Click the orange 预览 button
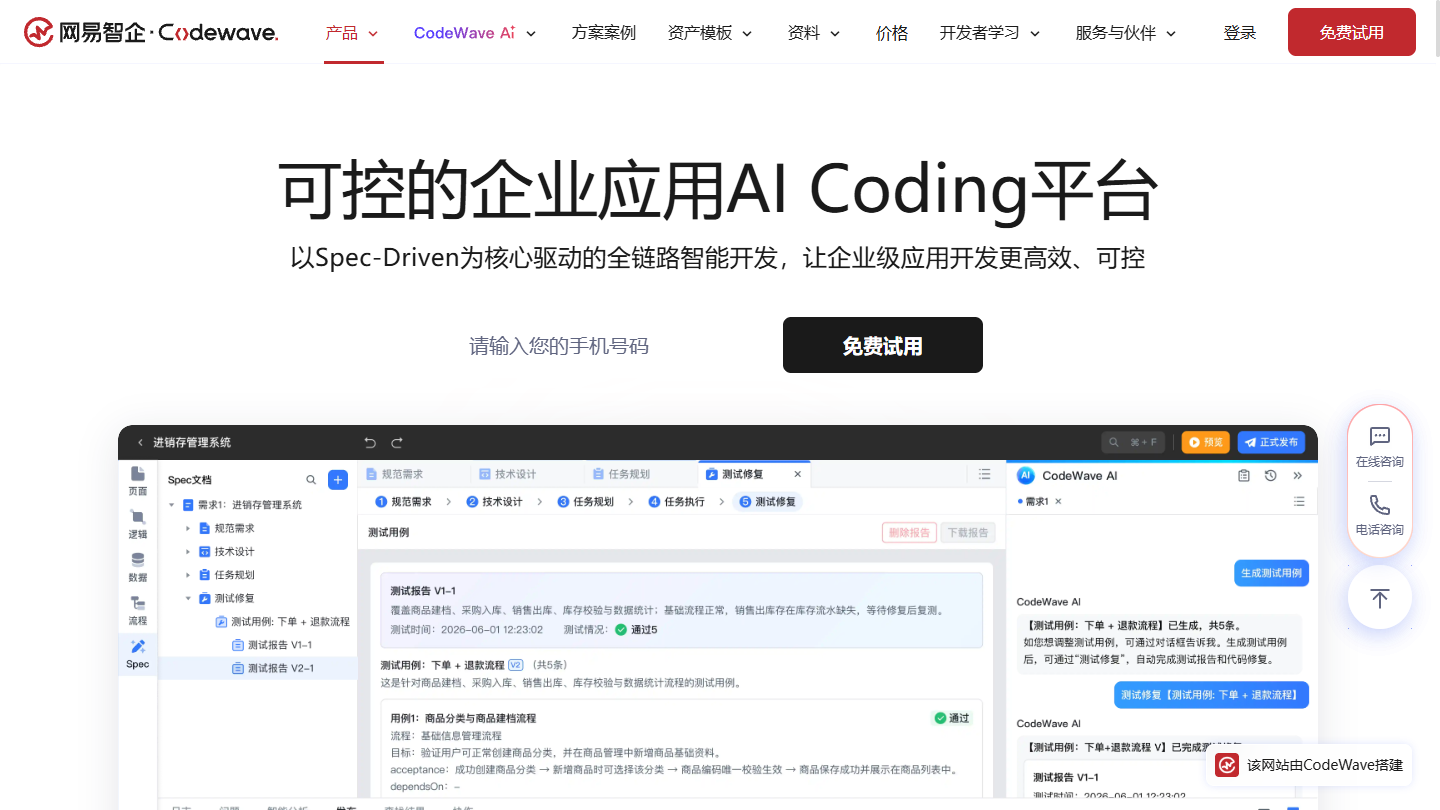Screen dimensions: 1440x810 coord(1205,442)
